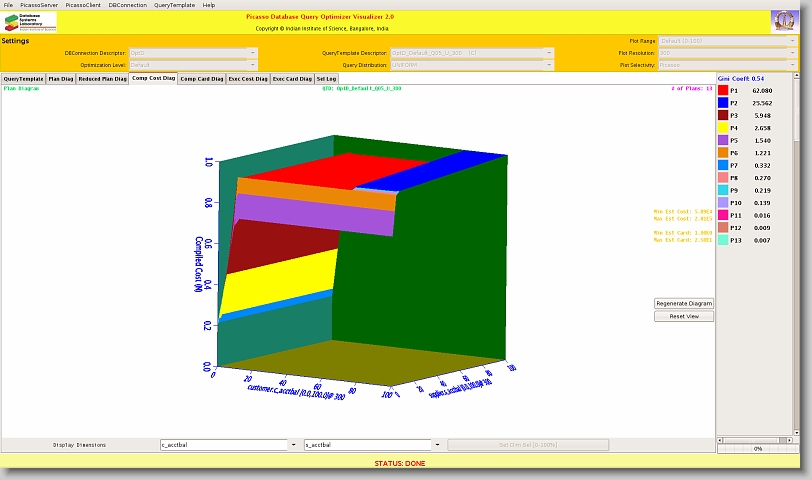
Task: Click the Database Systems Laboratory logo
Action: pyautogui.click(x=30, y=22)
